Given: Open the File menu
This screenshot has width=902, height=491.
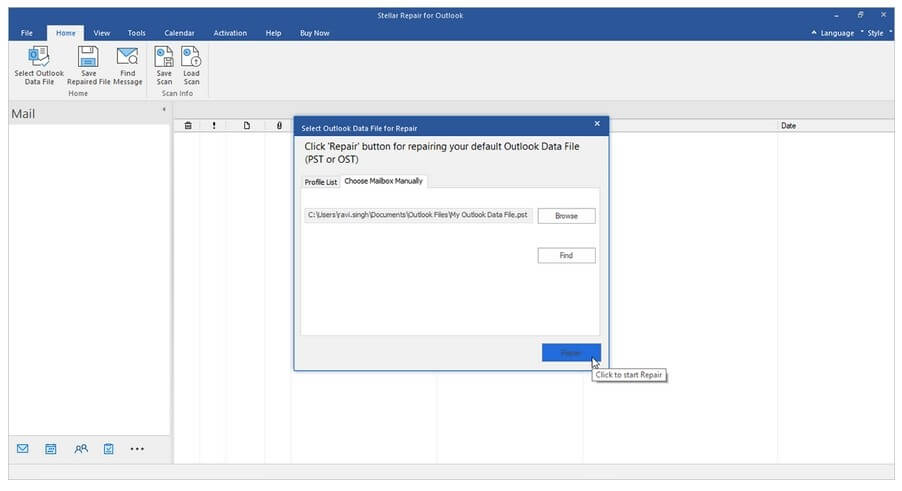Looking at the screenshot, I should pos(27,33).
